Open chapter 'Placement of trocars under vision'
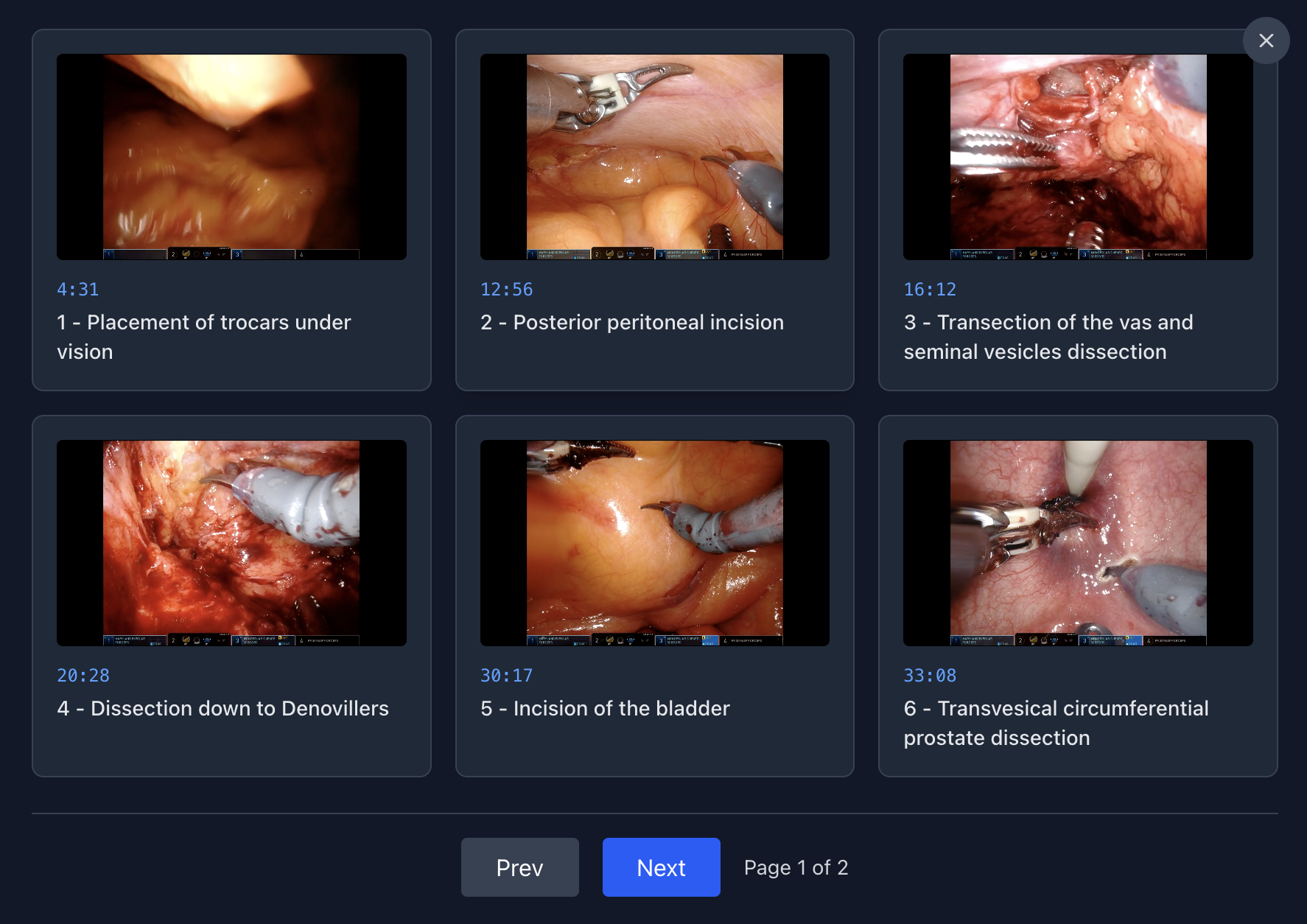The width and height of the screenshot is (1307, 924). [231, 155]
